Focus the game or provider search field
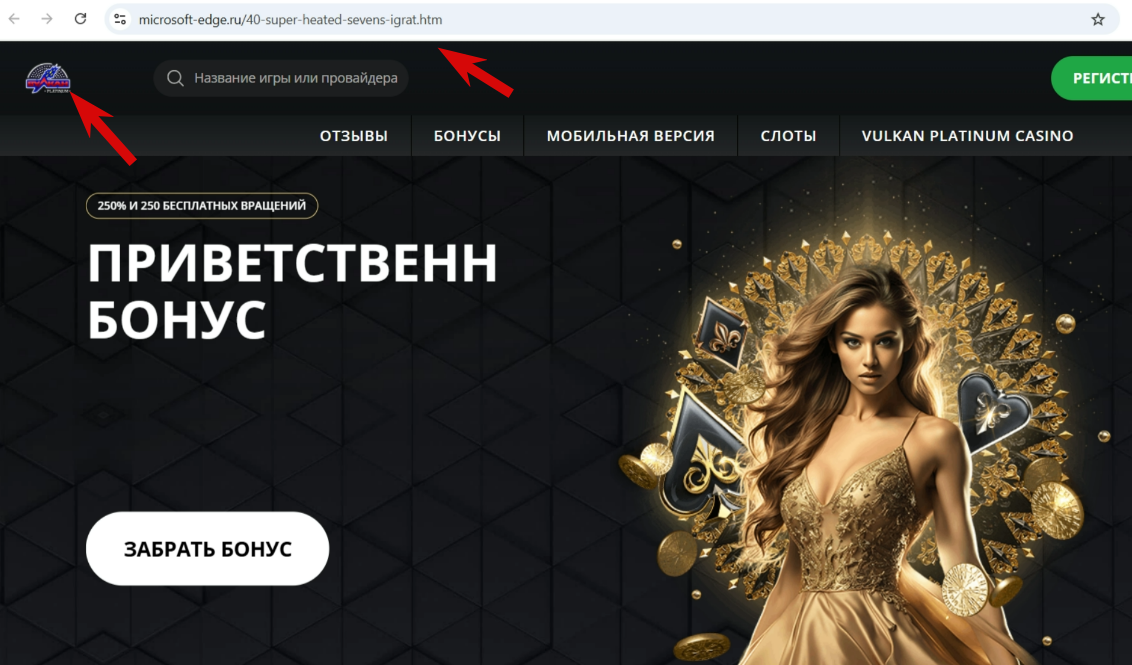The image size is (1132, 665). pyautogui.click(x=281, y=78)
